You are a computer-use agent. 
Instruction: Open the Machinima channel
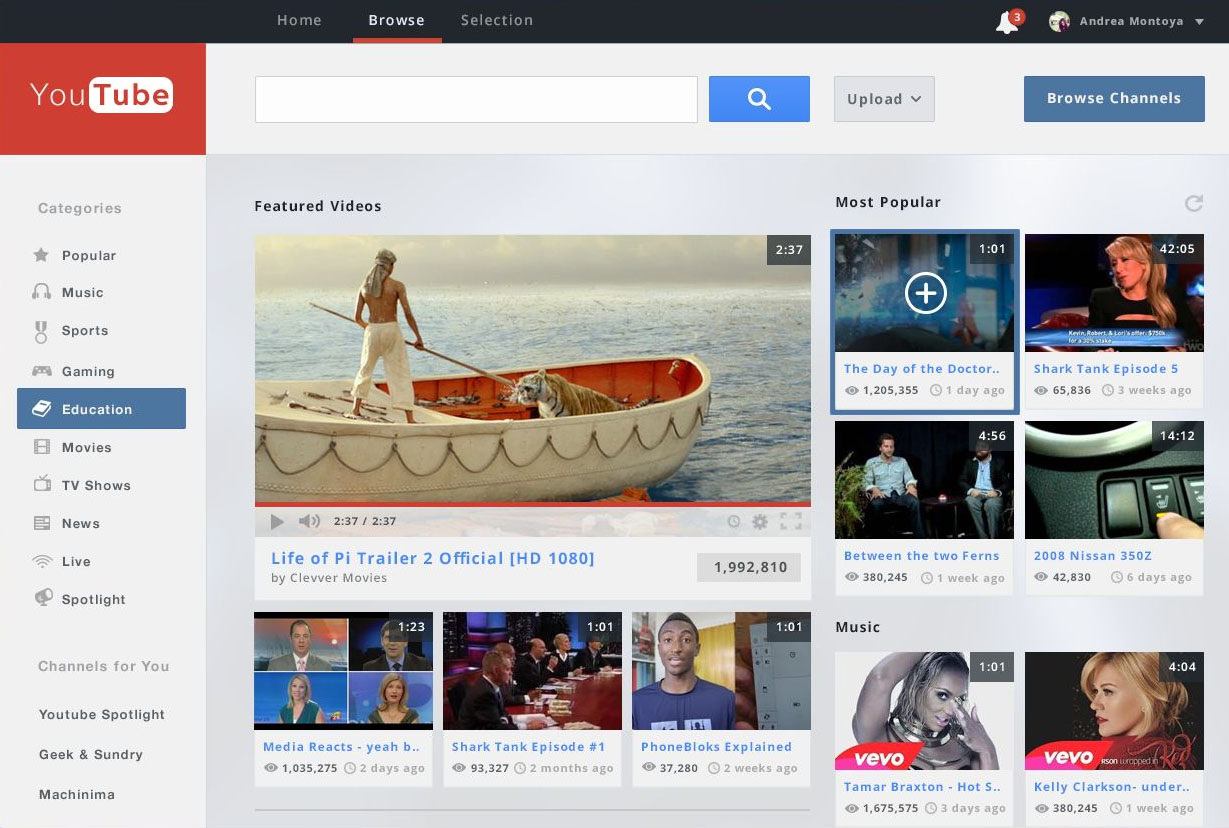pyautogui.click(x=77, y=795)
